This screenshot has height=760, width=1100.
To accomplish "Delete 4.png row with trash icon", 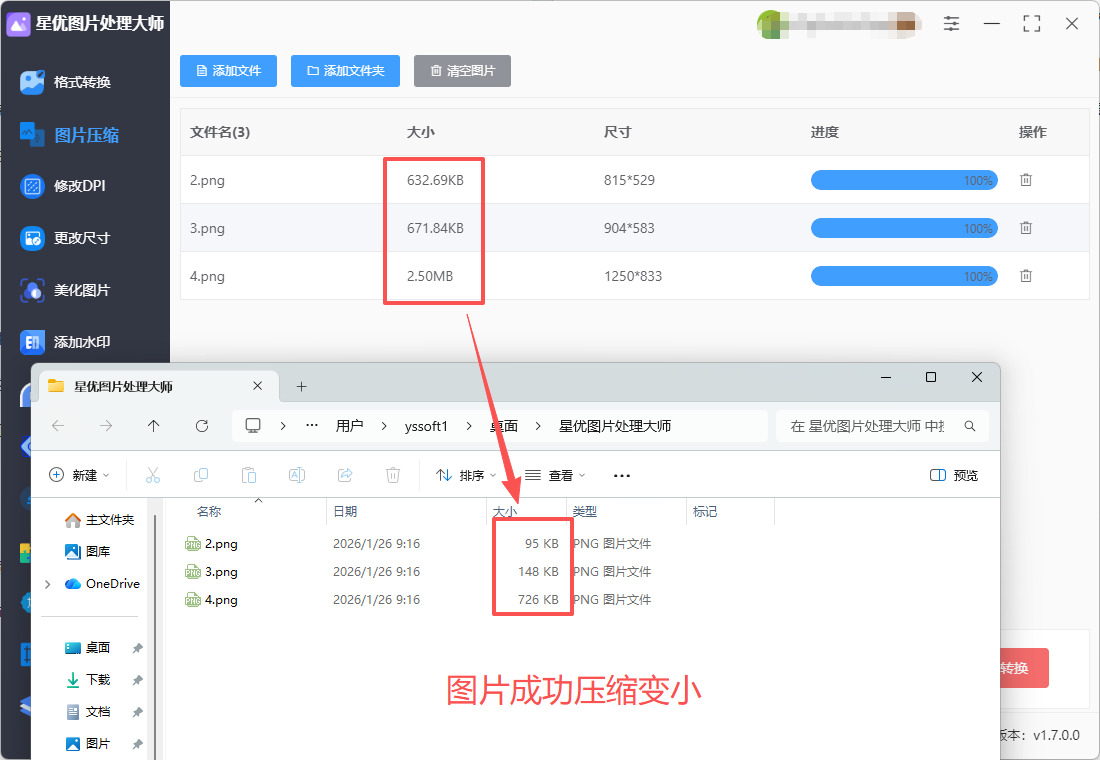I will pos(1026,276).
